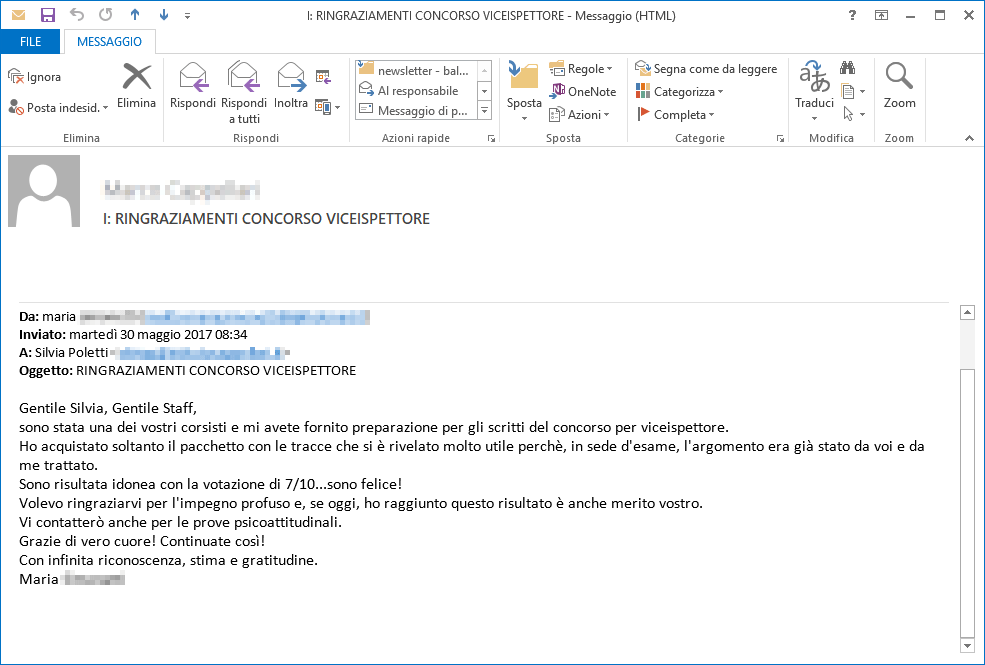Select the 'Messaggio di p...' quick step
The height and width of the screenshot is (665, 985).
point(415,111)
